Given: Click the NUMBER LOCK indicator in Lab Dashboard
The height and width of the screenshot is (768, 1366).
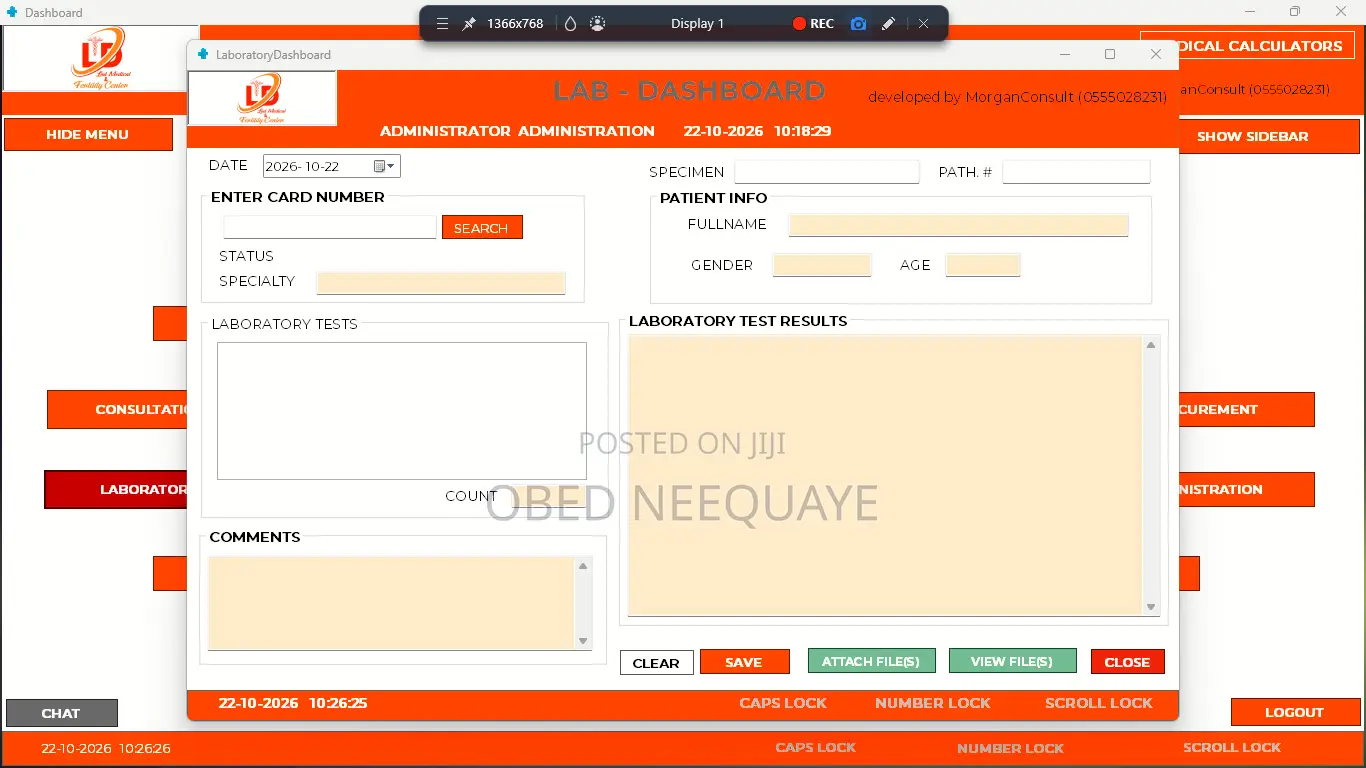Looking at the screenshot, I should (x=933, y=703).
